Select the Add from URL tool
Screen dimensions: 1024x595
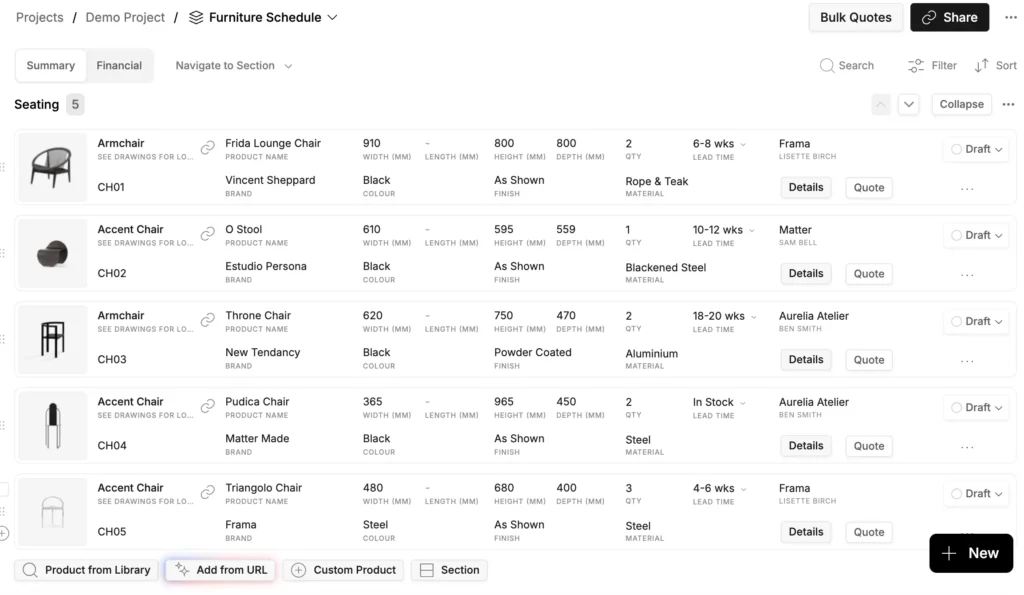219,569
